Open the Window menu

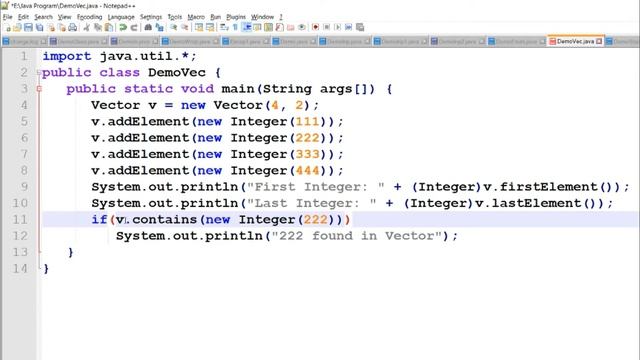[262, 17]
